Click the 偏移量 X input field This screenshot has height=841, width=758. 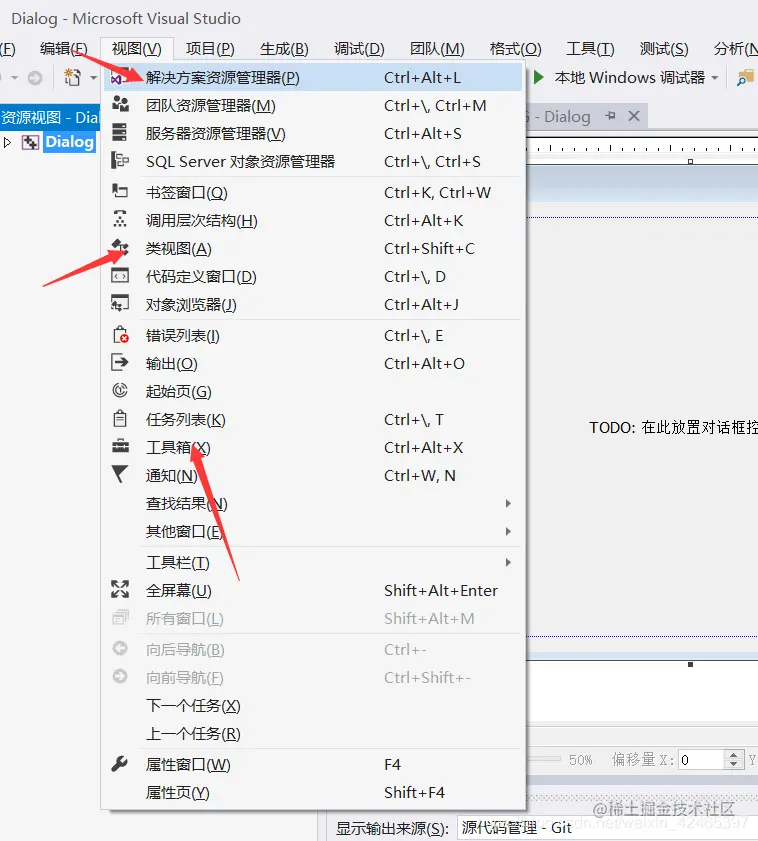pyautogui.click(x=700, y=759)
